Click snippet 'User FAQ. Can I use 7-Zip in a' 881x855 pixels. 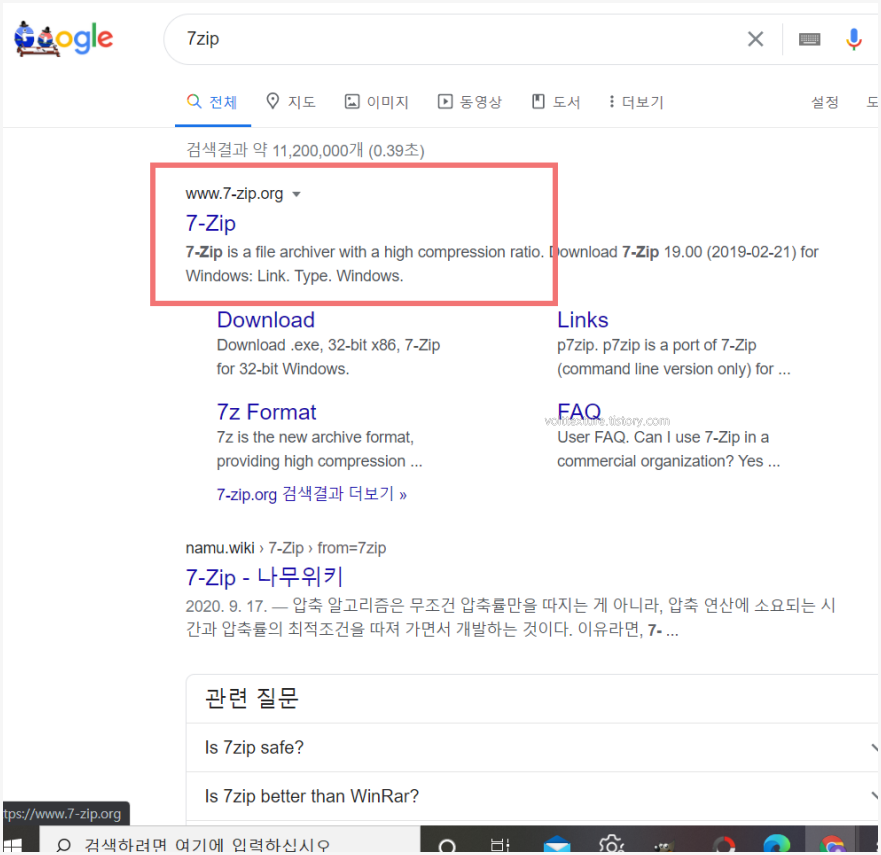[663, 437]
